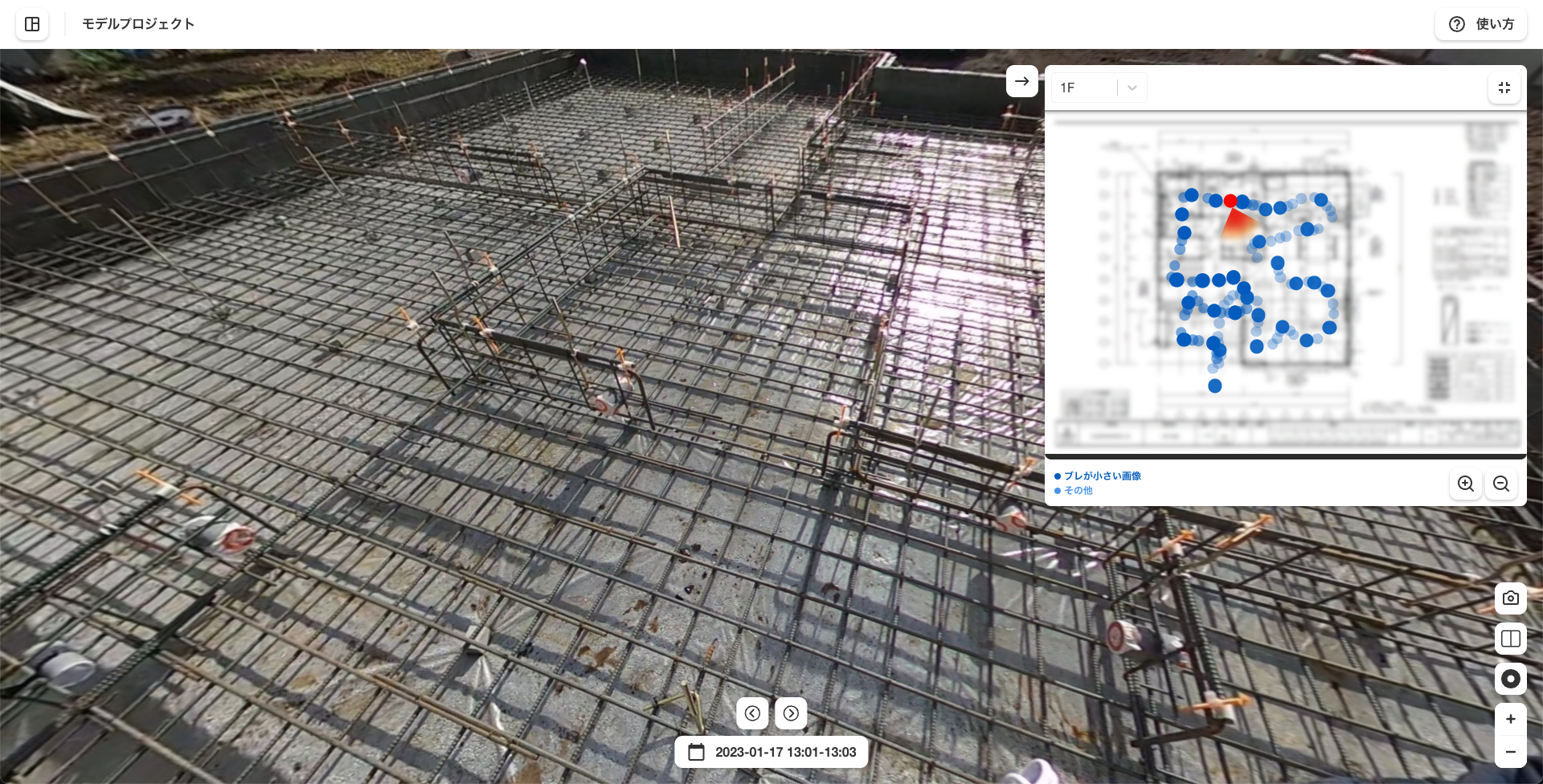Zoom out on the floor plan

click(1501, 484)
